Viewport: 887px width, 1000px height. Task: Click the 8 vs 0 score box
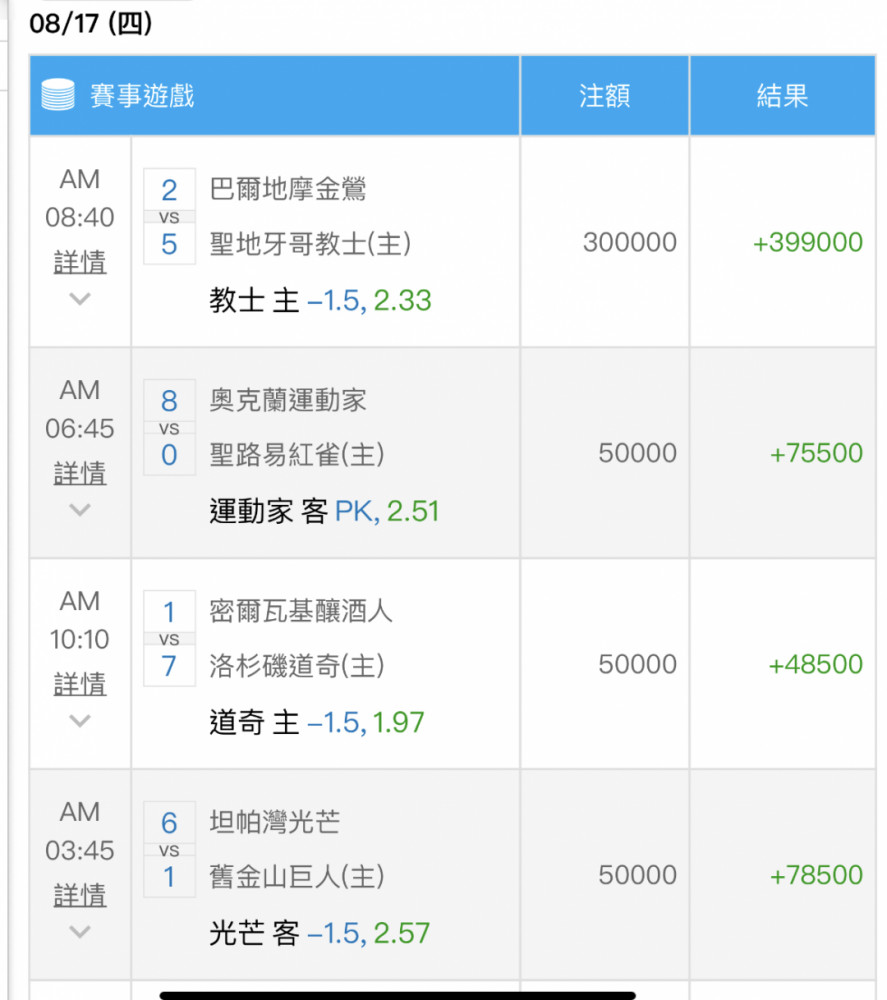(169, 427)
